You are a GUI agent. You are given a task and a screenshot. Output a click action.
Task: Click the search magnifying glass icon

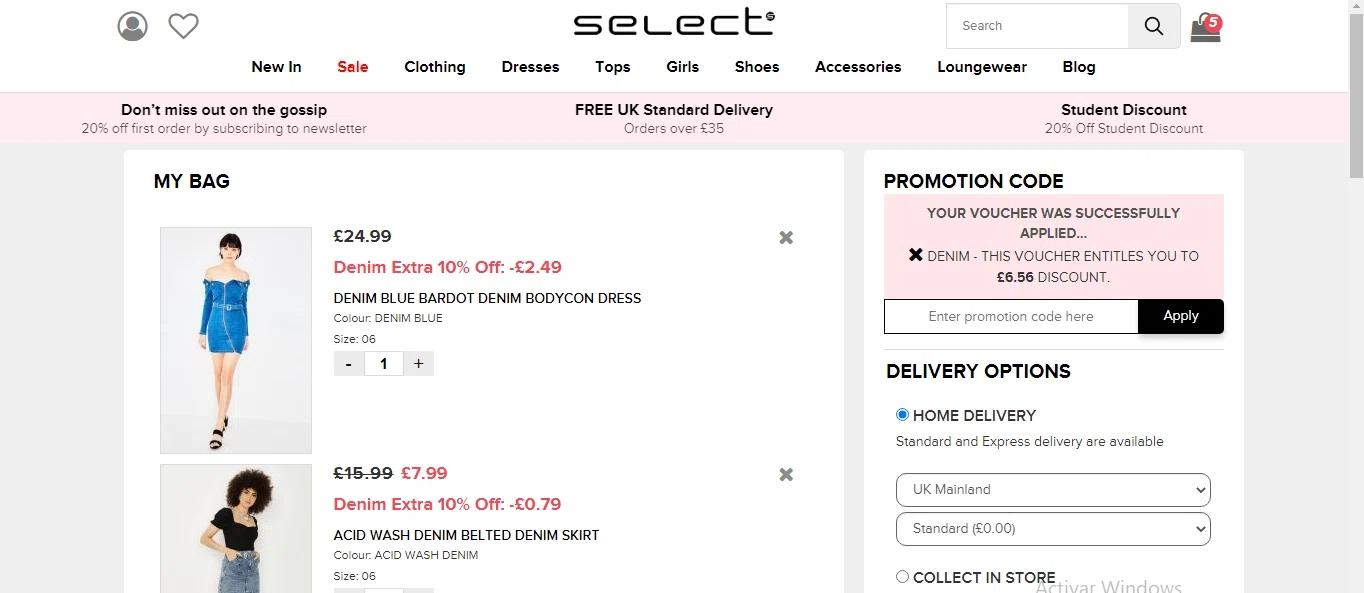(x=1154, y=27)
